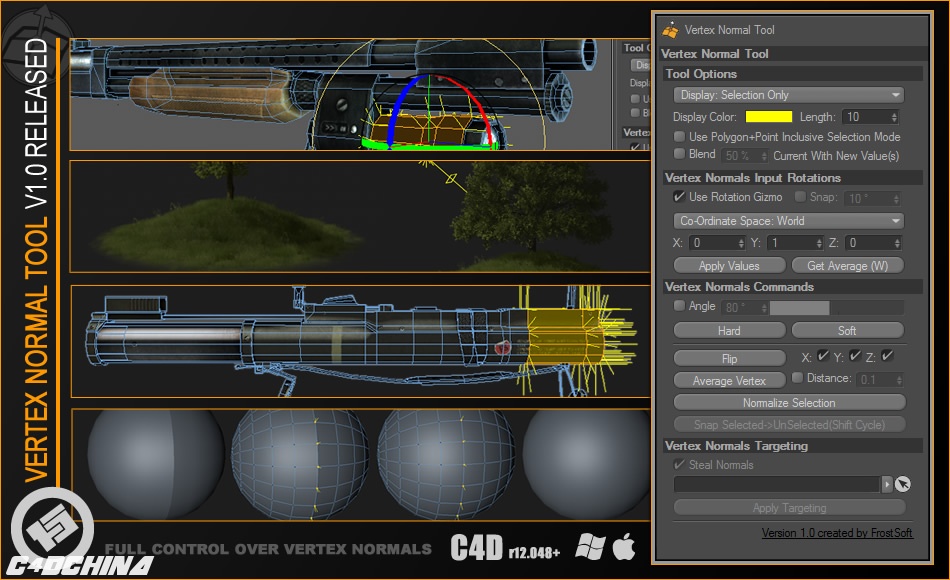Click the Windows logo icon
This screenshot has height=580, width=950.
(590, 548)
